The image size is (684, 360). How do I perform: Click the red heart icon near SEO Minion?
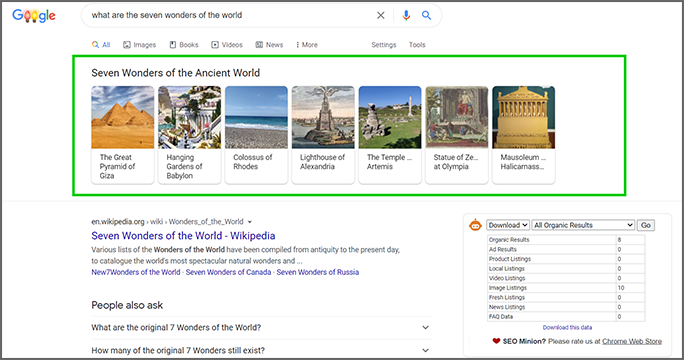coord(496,341)
